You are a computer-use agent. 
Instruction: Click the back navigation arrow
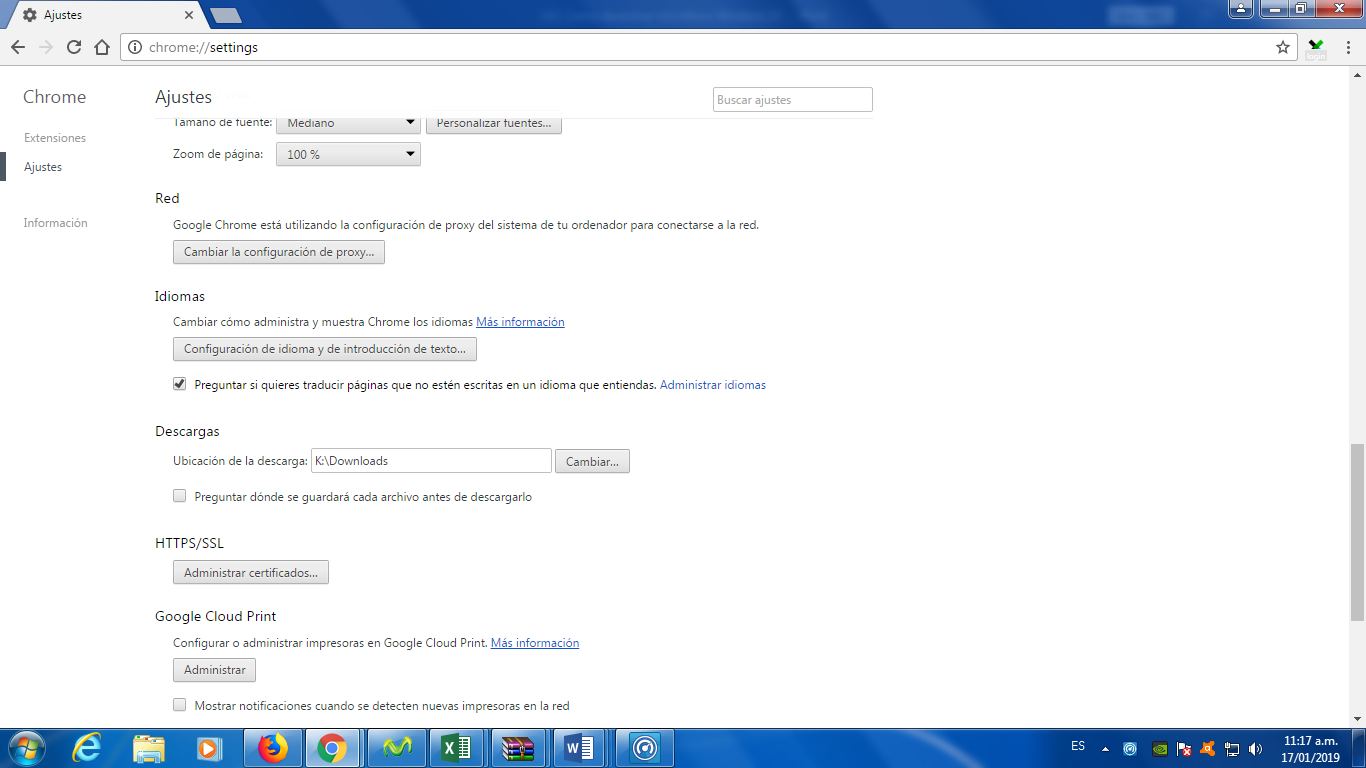(18, 47)
